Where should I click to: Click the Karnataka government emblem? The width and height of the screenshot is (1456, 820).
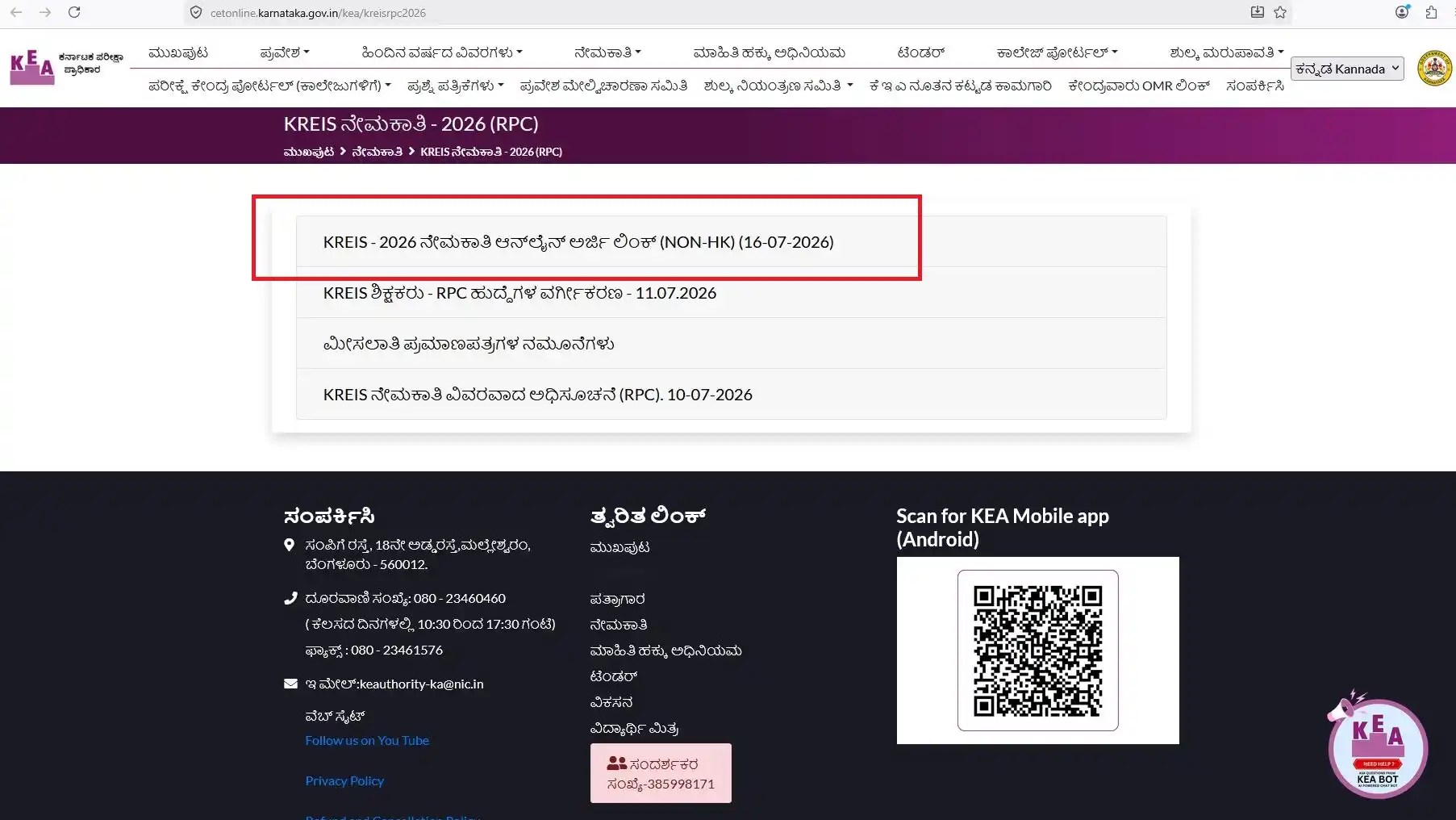point(1434,69)
